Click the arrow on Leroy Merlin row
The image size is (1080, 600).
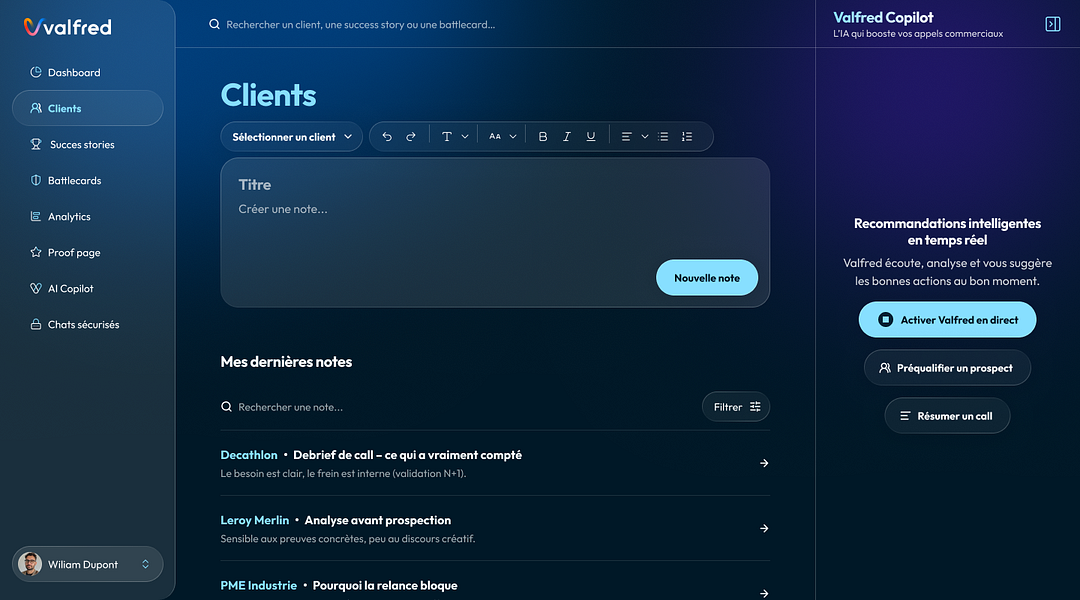point(764,528)
